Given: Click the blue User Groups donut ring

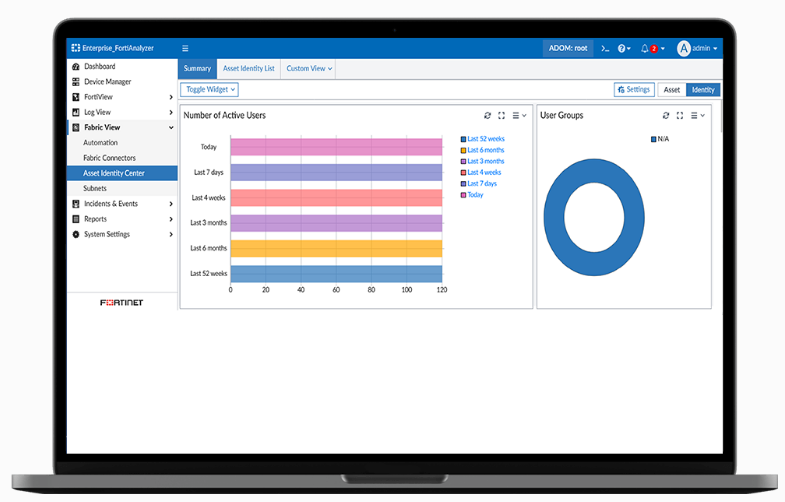Looking at the screenshot, I should [553, 218].
